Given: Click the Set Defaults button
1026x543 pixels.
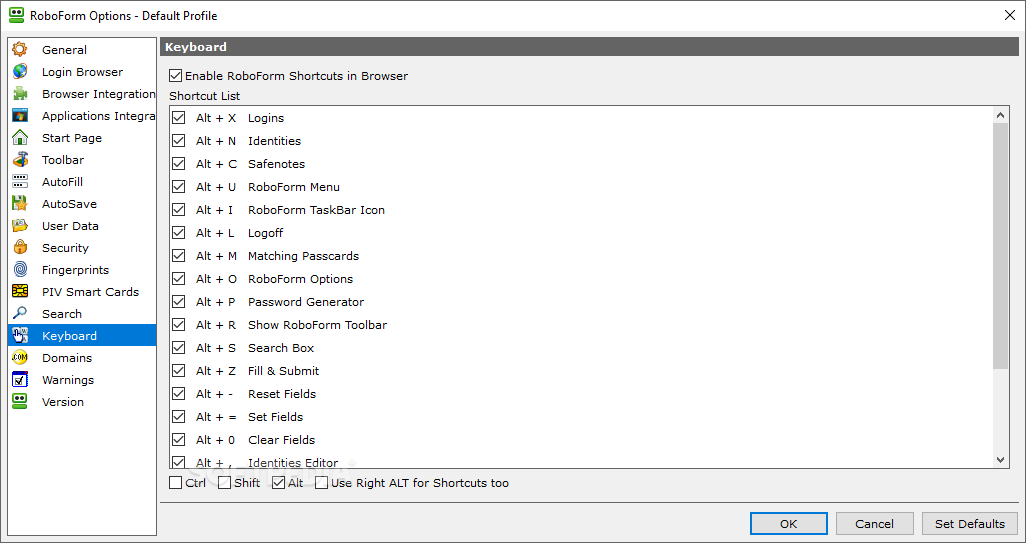Looking at the screenshot, I should coord(970,523).
